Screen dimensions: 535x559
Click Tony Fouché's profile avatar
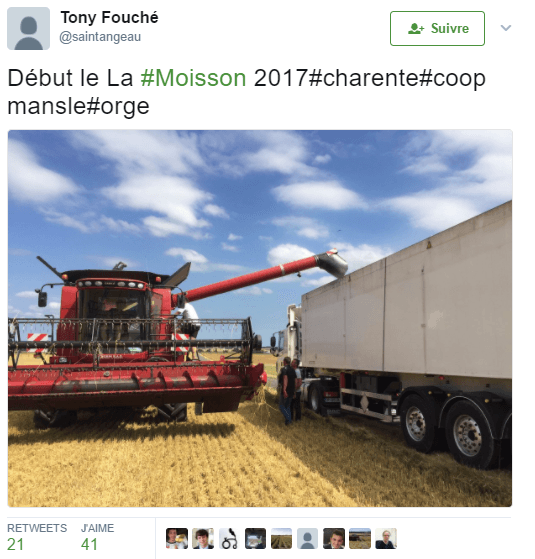pos(29,29)
